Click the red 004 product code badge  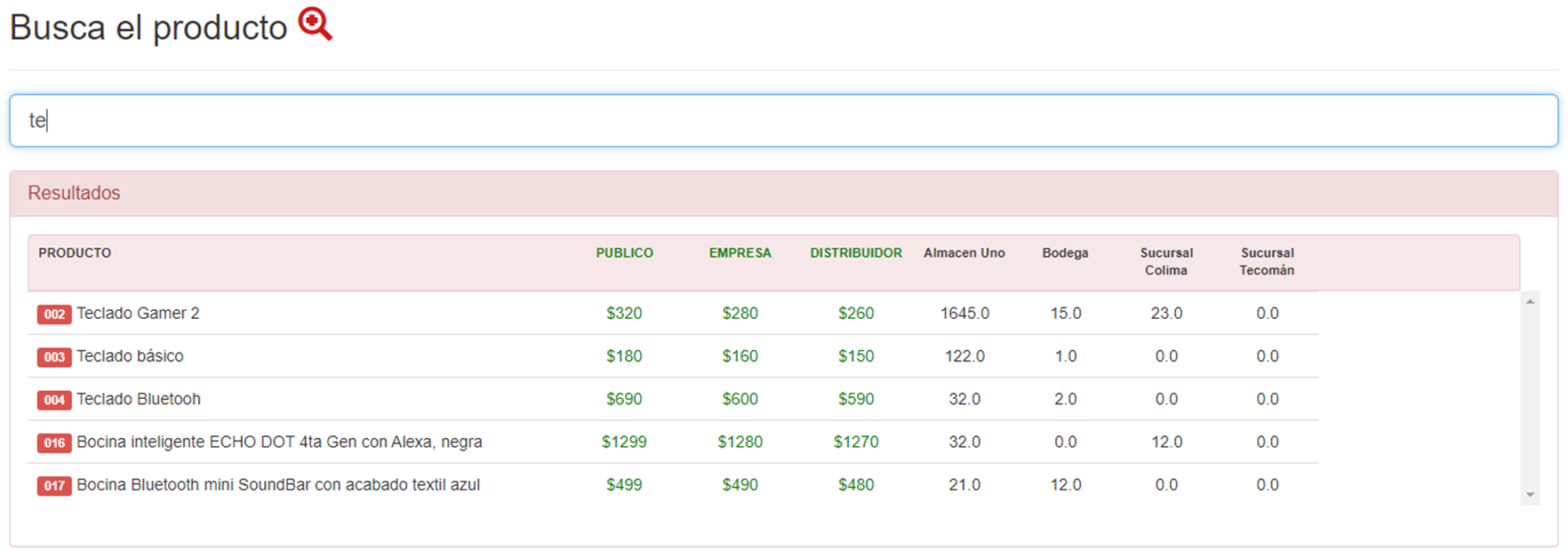54,400
